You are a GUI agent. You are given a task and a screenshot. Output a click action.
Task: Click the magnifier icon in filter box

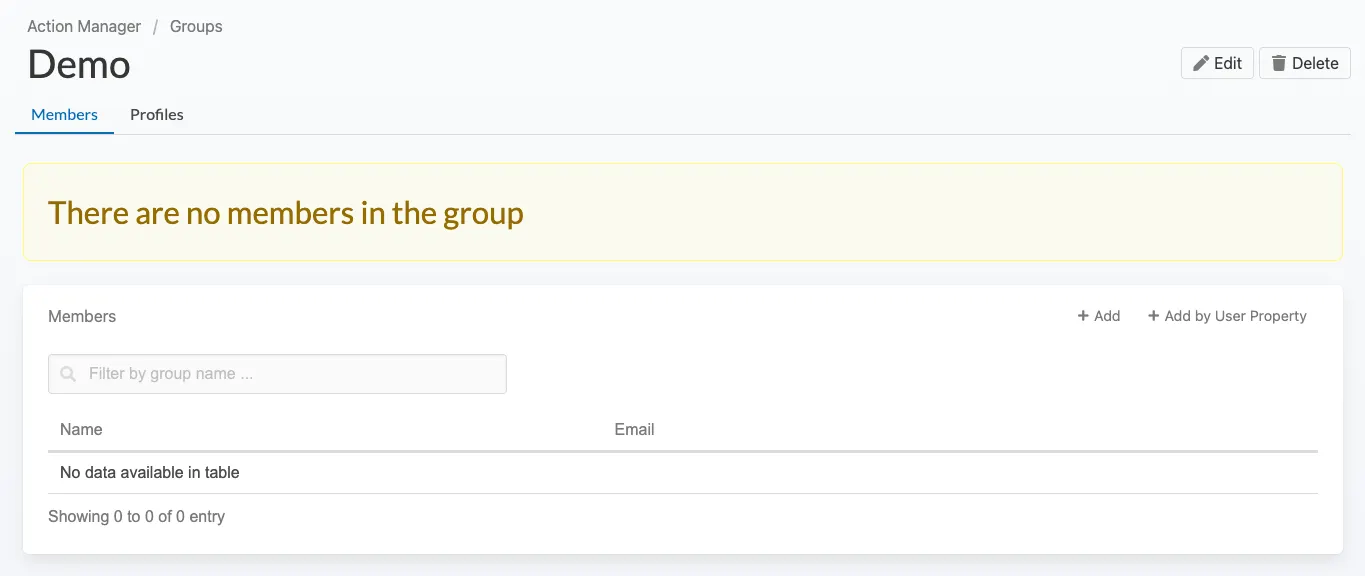point(68,374)
